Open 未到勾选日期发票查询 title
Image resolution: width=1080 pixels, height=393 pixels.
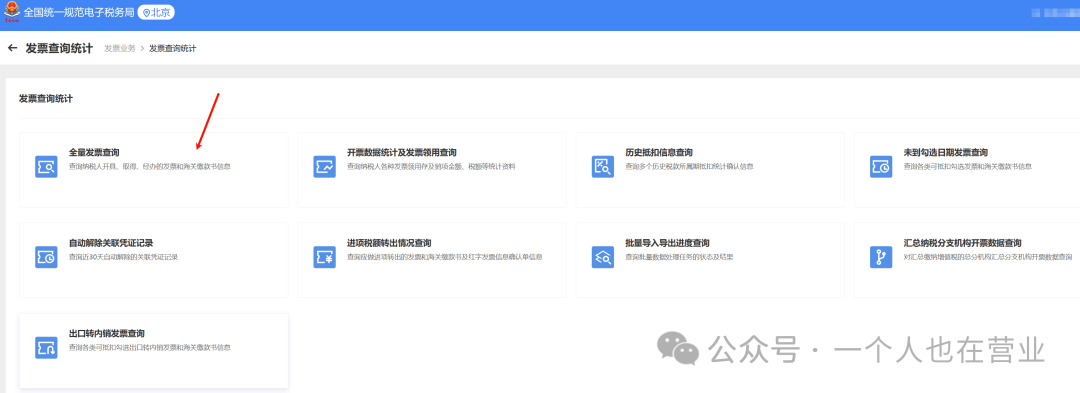pos(945,153)
